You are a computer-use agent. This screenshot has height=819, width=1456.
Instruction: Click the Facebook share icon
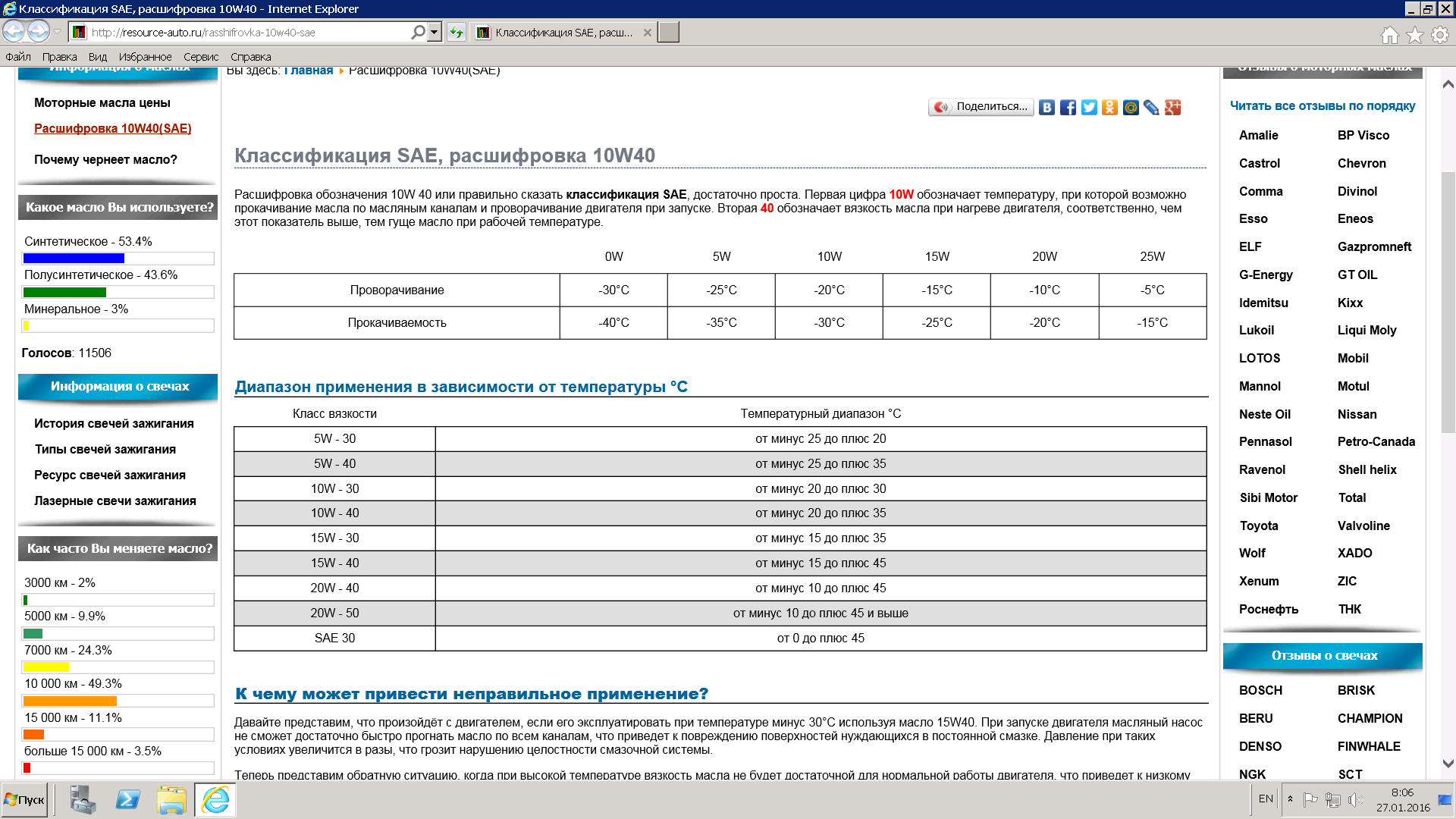(1068, 108)
